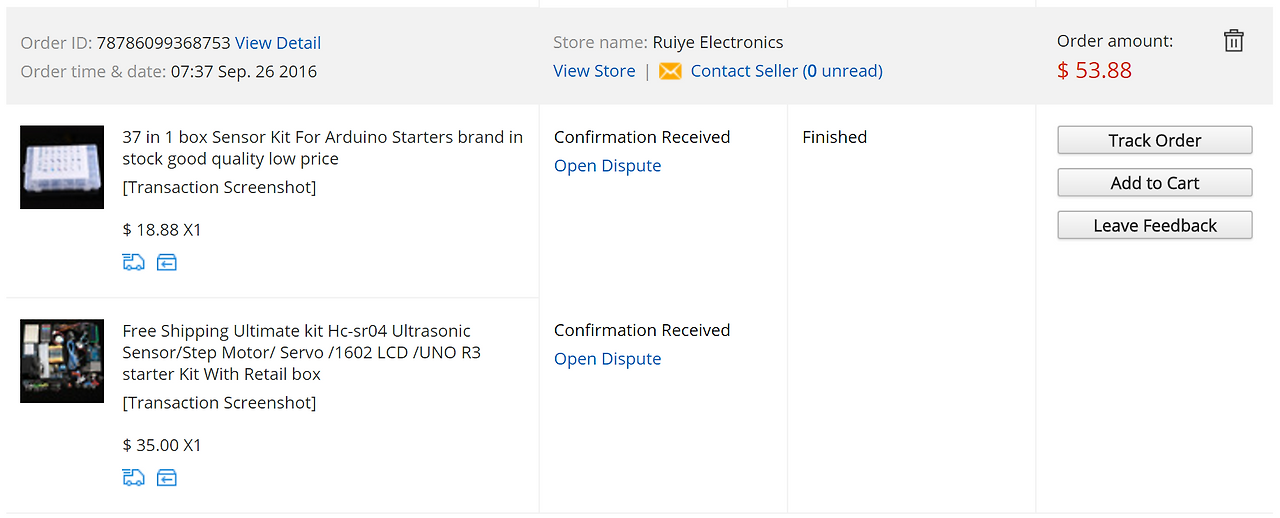View Transaction Screenshot for the Ultimate kit
Image resolution: width=1280 pixels, height=518 pixels.
[219, 403]
